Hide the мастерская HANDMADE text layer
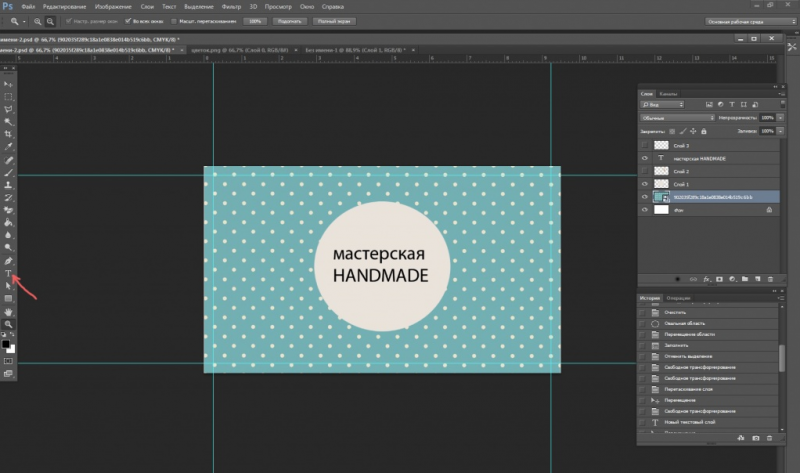The image size is (800, 473). click(x=645, y=158)
